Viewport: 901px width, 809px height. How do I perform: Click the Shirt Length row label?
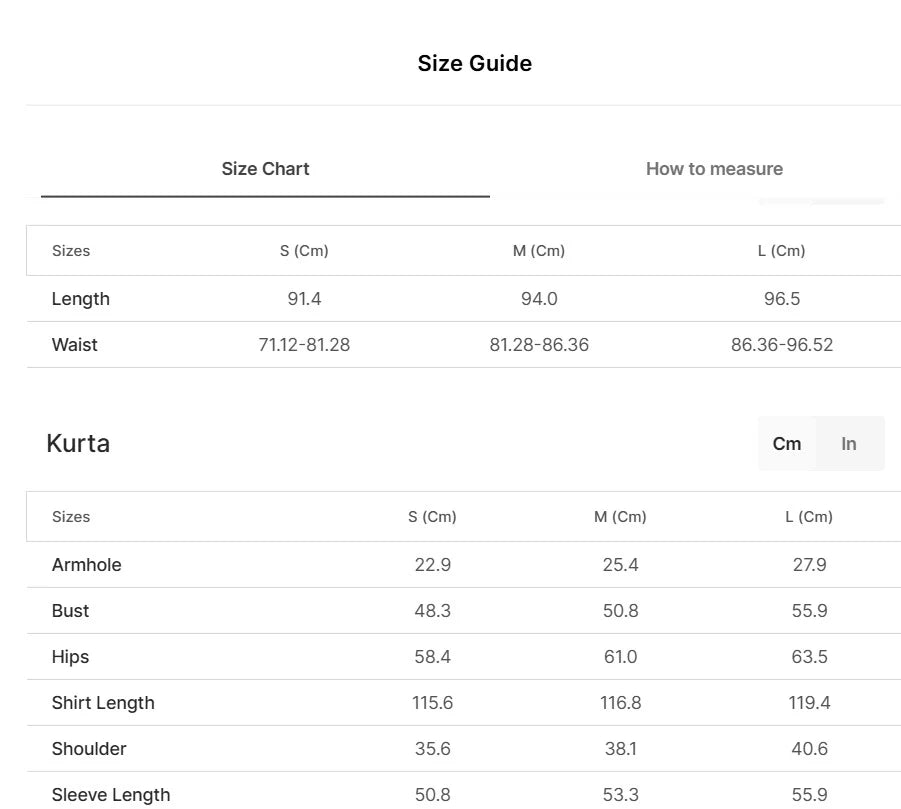[103, 703]
